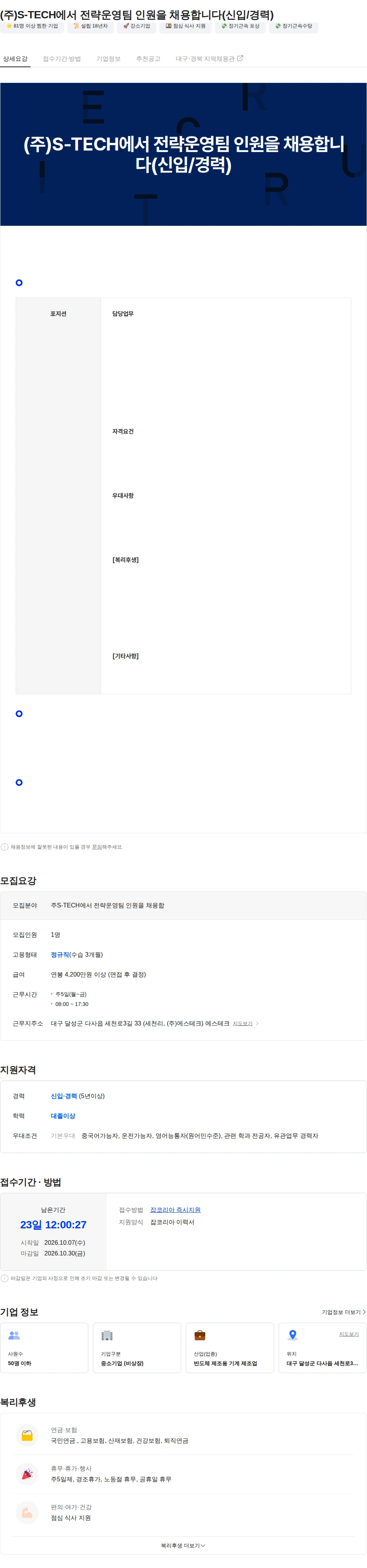Click the meal icon on '점심 식사 지원' tag

point(169,26)
